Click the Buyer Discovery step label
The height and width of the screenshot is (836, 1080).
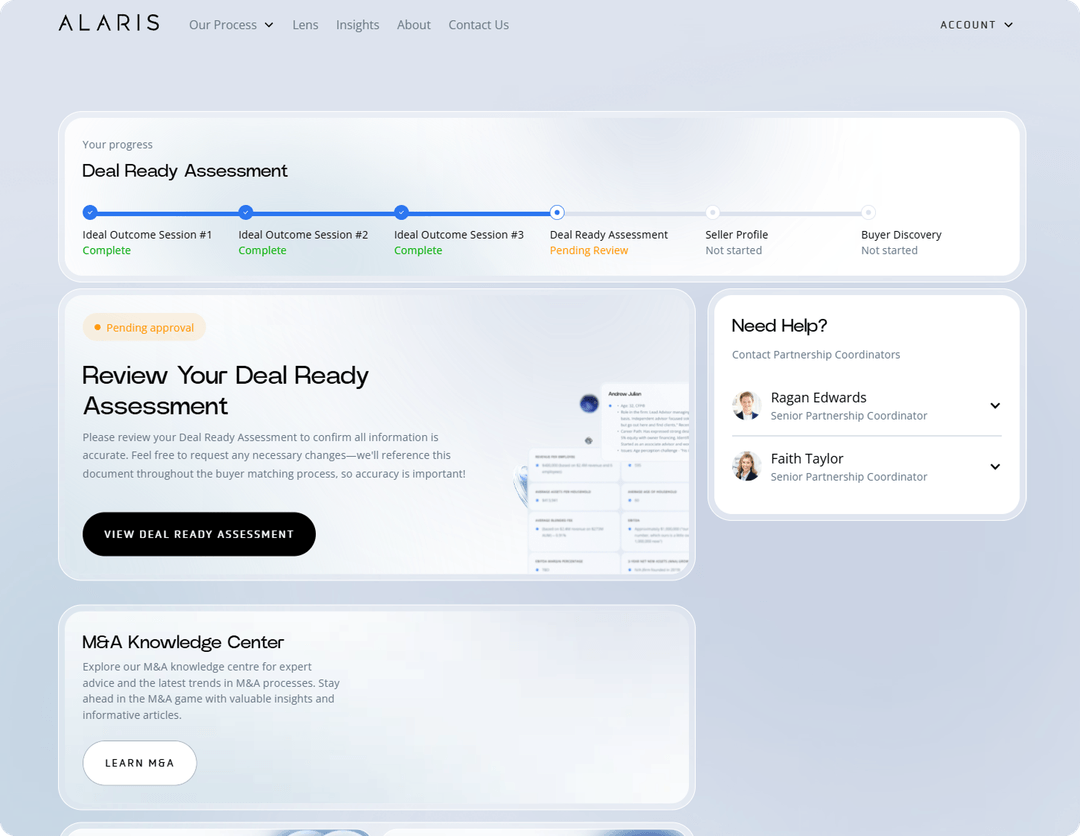coord(901,235)
